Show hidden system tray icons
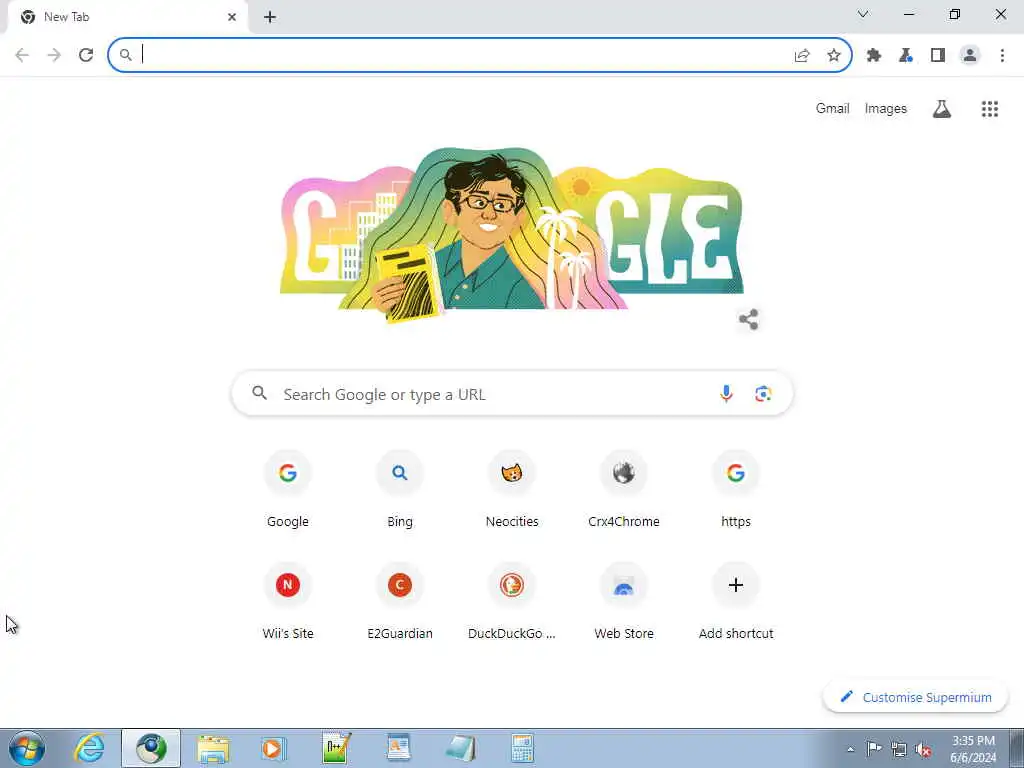This screenshot has height=768, width=1024. coord(850,749)
